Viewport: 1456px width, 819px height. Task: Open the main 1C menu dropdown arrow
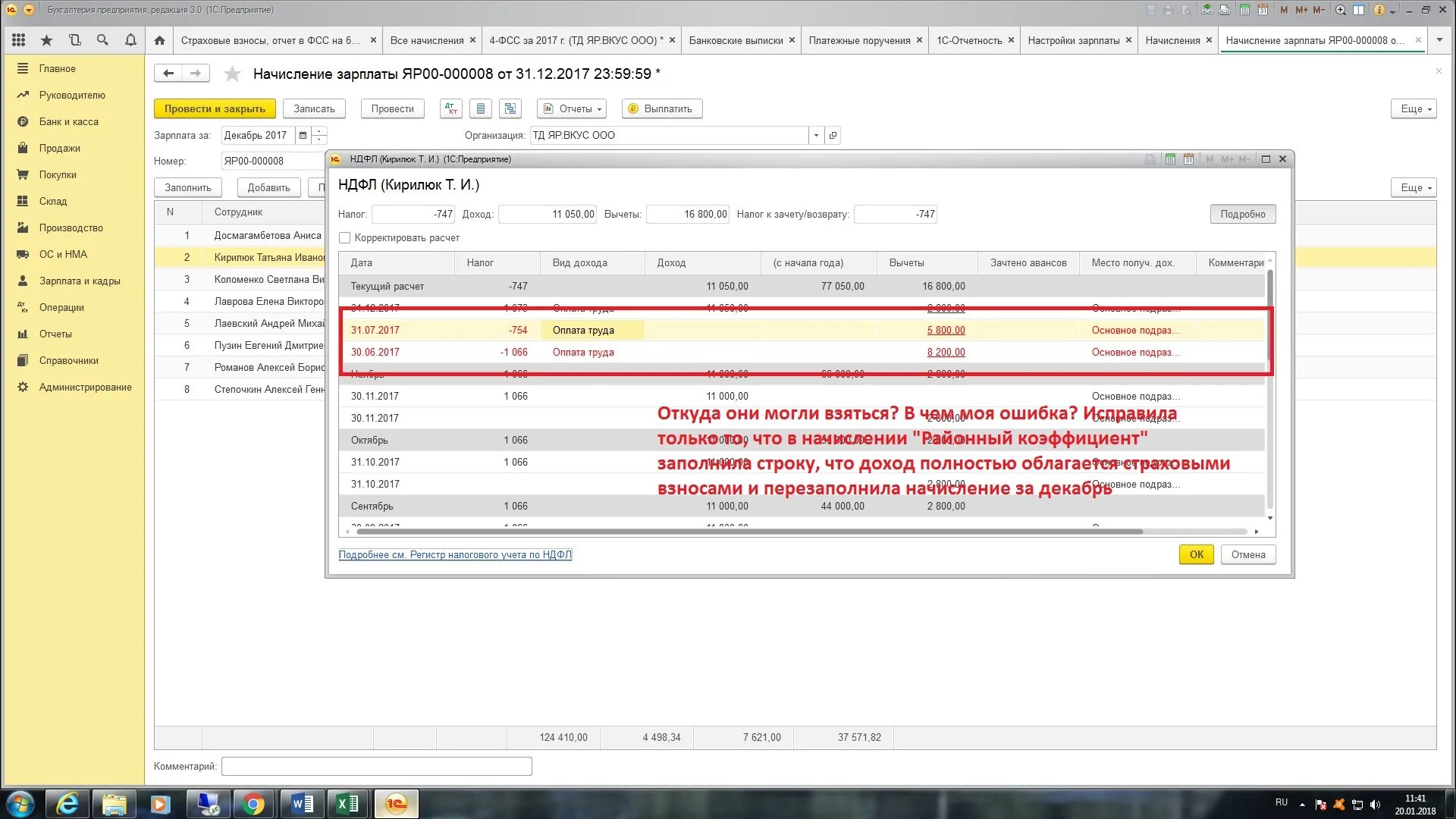(29, 10)
